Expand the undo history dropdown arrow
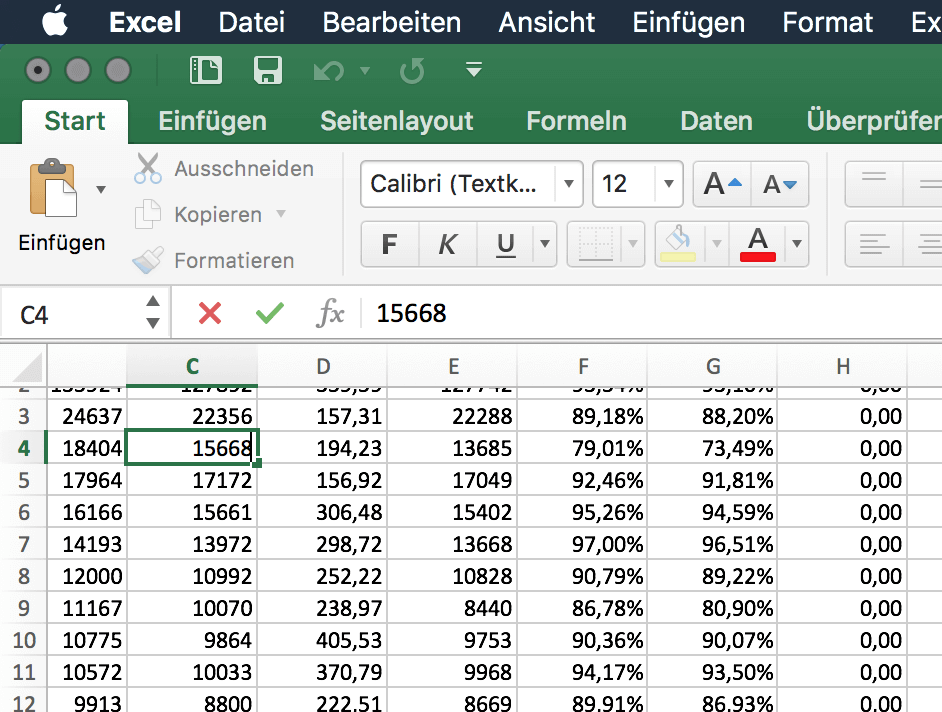Screen dimensions: 942x712 coord(365,71)
